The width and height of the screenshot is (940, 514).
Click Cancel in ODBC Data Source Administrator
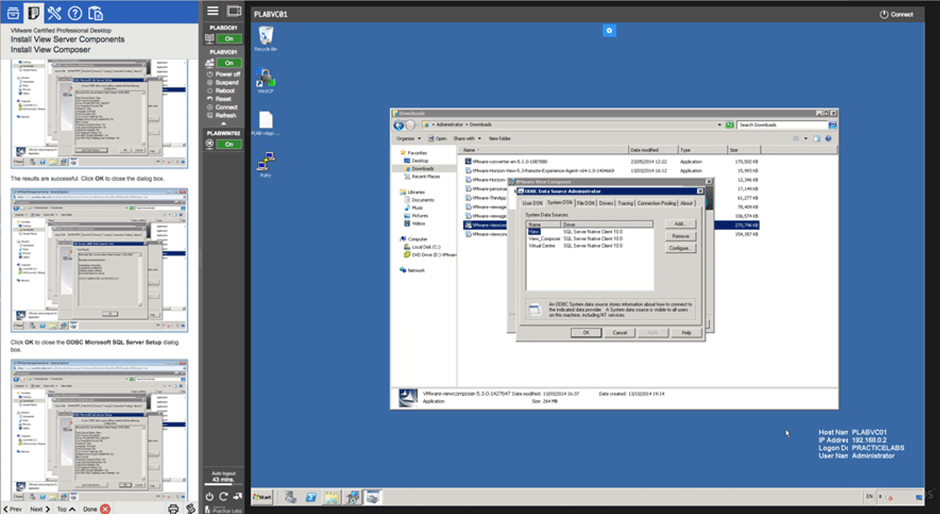pos(619,332)
